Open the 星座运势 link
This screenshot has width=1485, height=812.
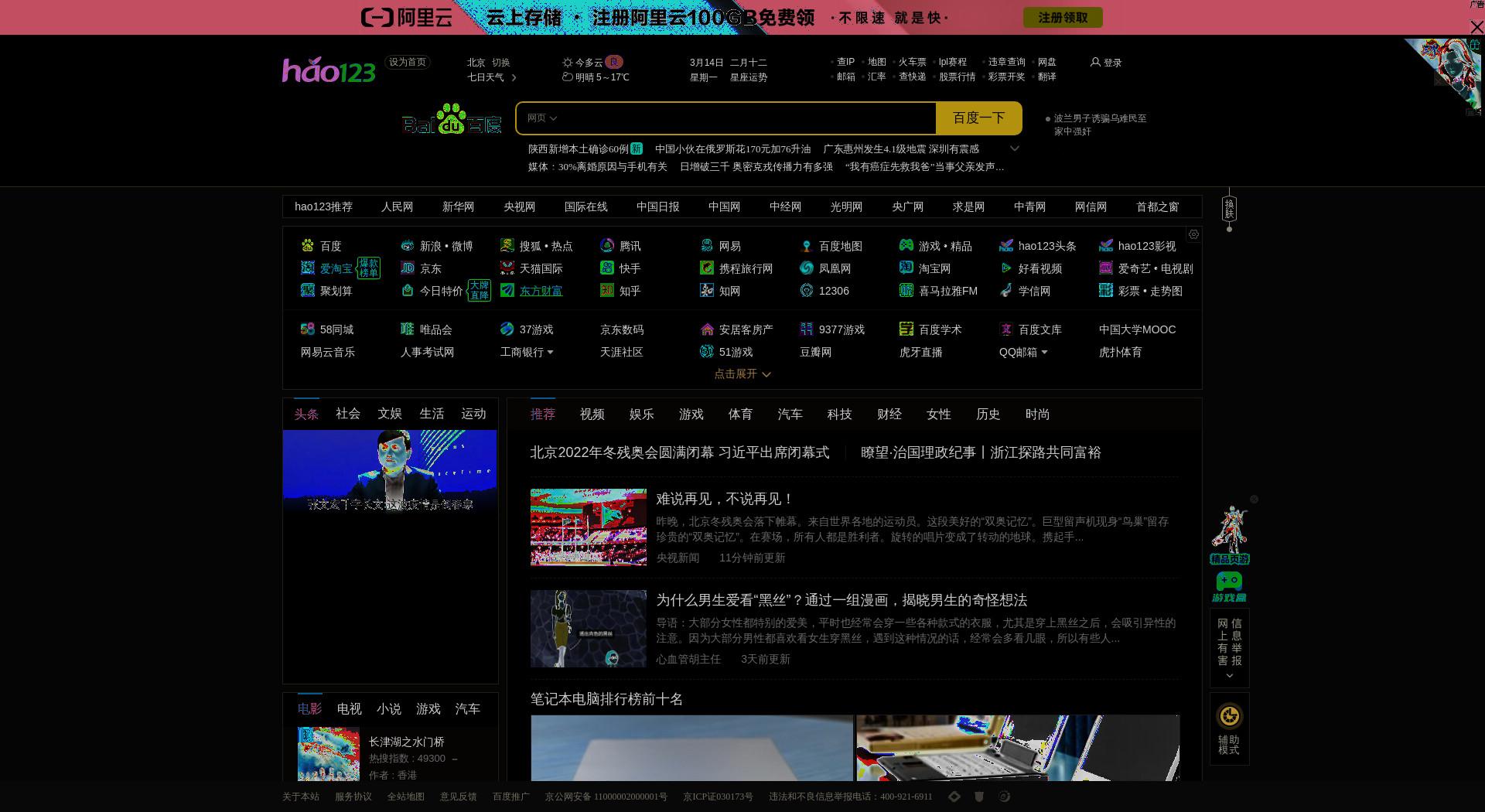(749, 77)
